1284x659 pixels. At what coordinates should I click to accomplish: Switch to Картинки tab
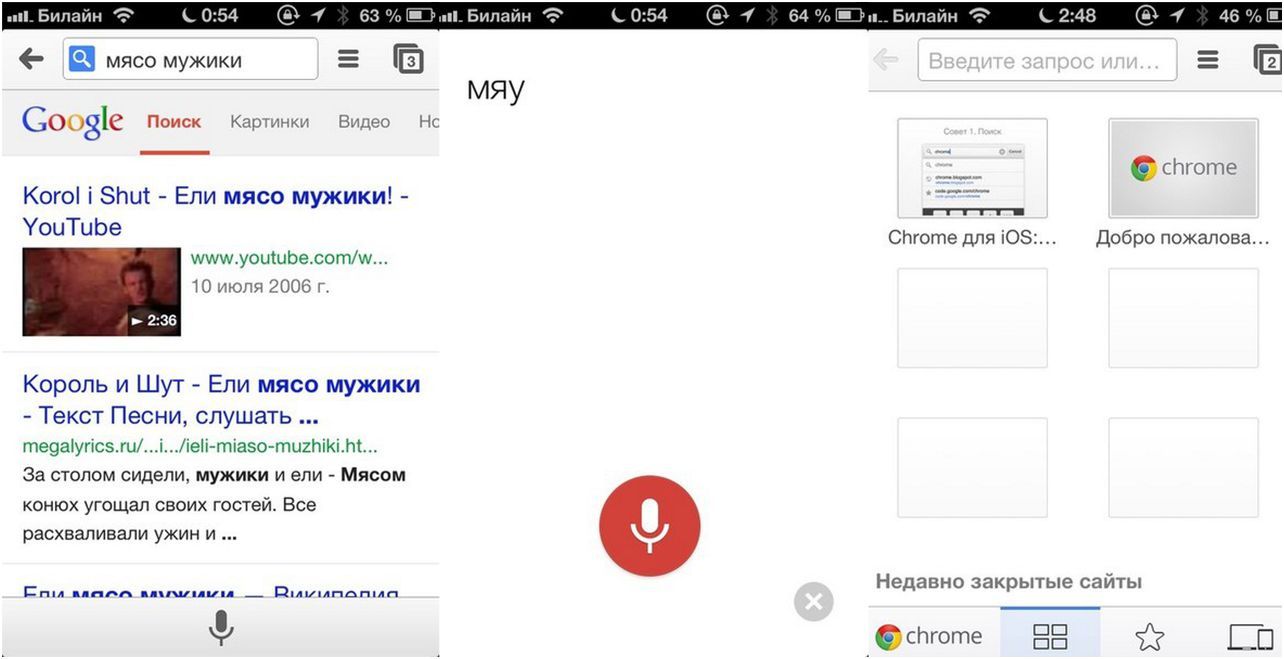[269, 122]
